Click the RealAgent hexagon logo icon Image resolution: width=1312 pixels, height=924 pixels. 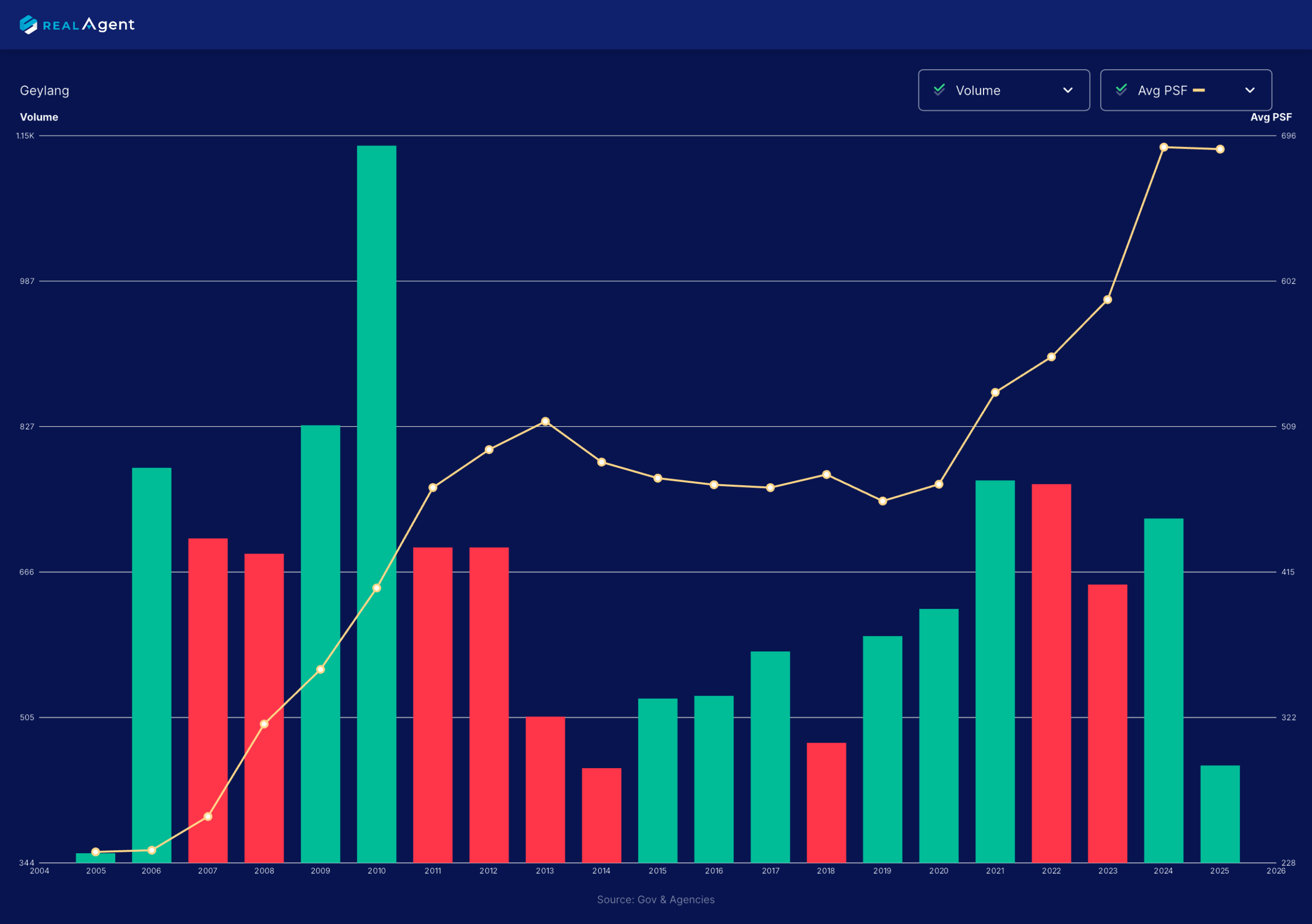tap(28, 25)
